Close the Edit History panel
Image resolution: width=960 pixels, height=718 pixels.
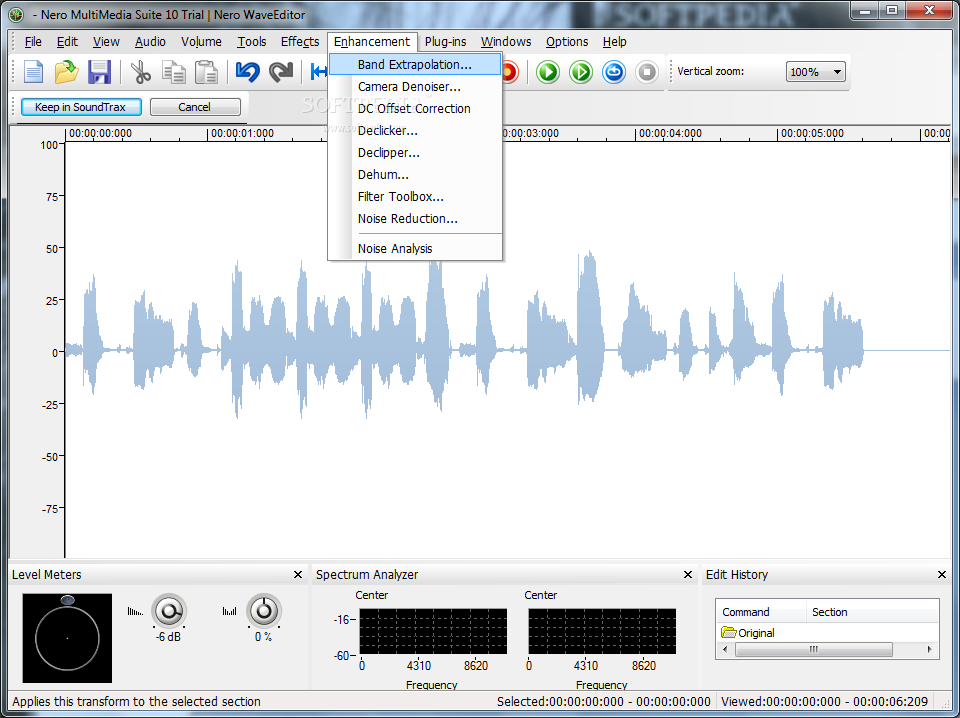[x=942, y=575]
